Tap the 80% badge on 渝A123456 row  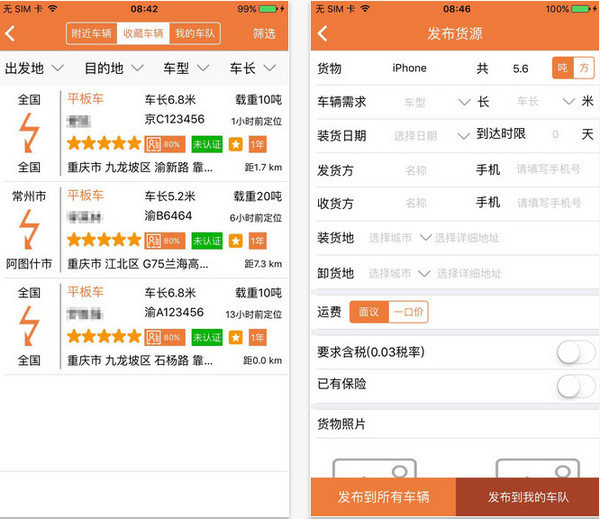pyautogui.click(x=165, y=337)
